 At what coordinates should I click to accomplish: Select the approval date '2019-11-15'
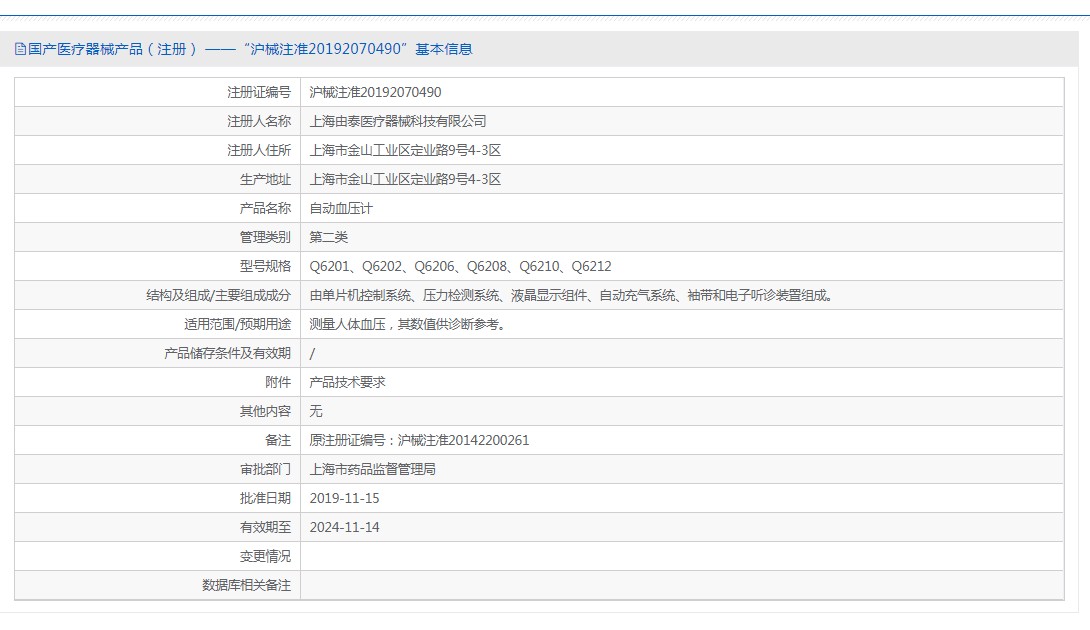345,499
